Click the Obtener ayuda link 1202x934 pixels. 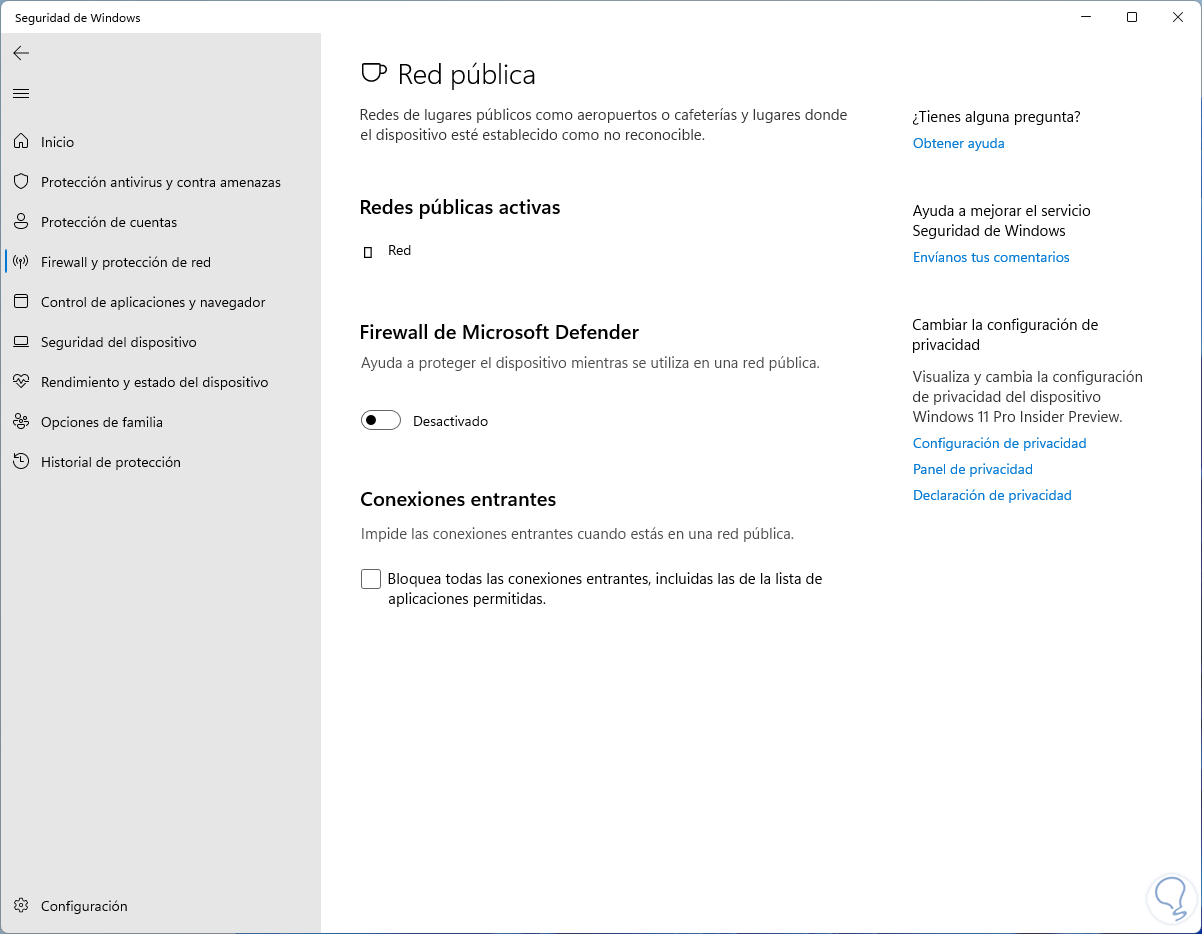click(958, 143)
